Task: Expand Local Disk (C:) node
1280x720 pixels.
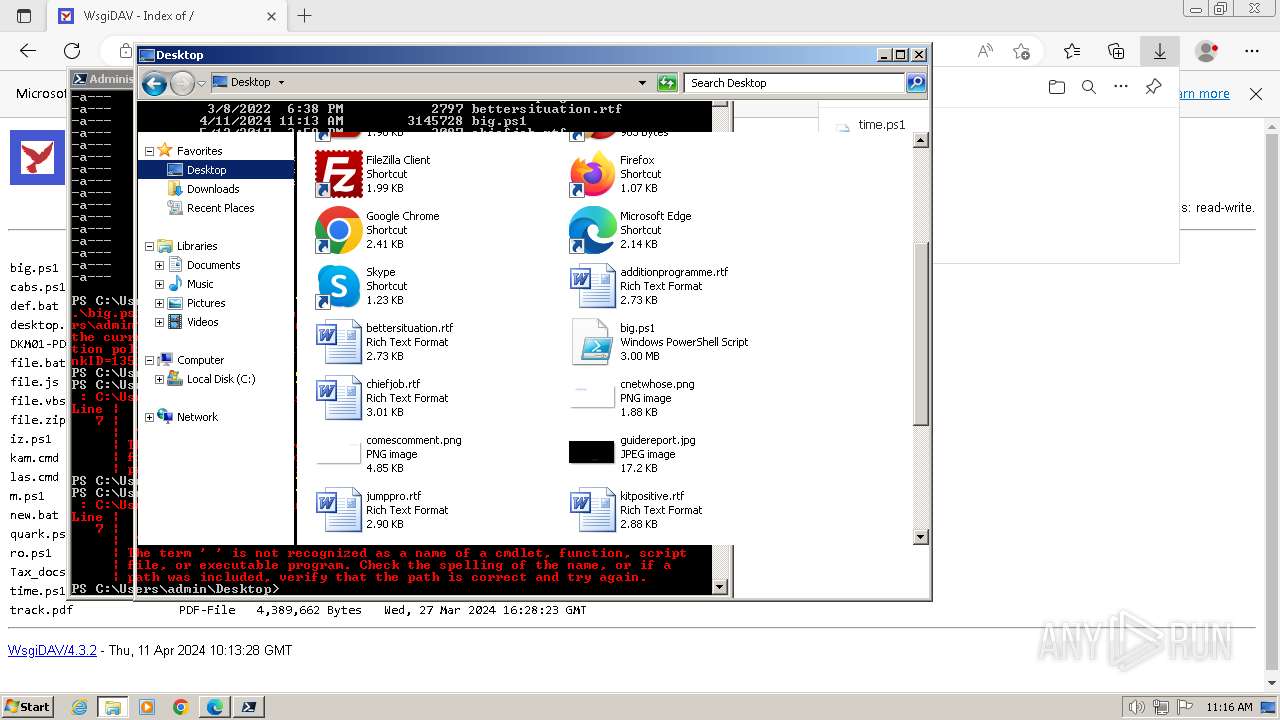Action: (x=159, y=379)
